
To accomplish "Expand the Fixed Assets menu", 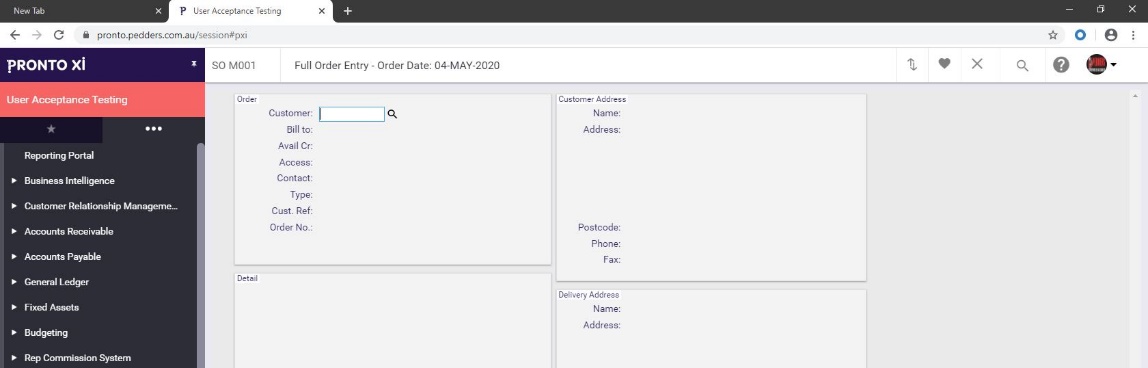I will [x=51, y=307].
